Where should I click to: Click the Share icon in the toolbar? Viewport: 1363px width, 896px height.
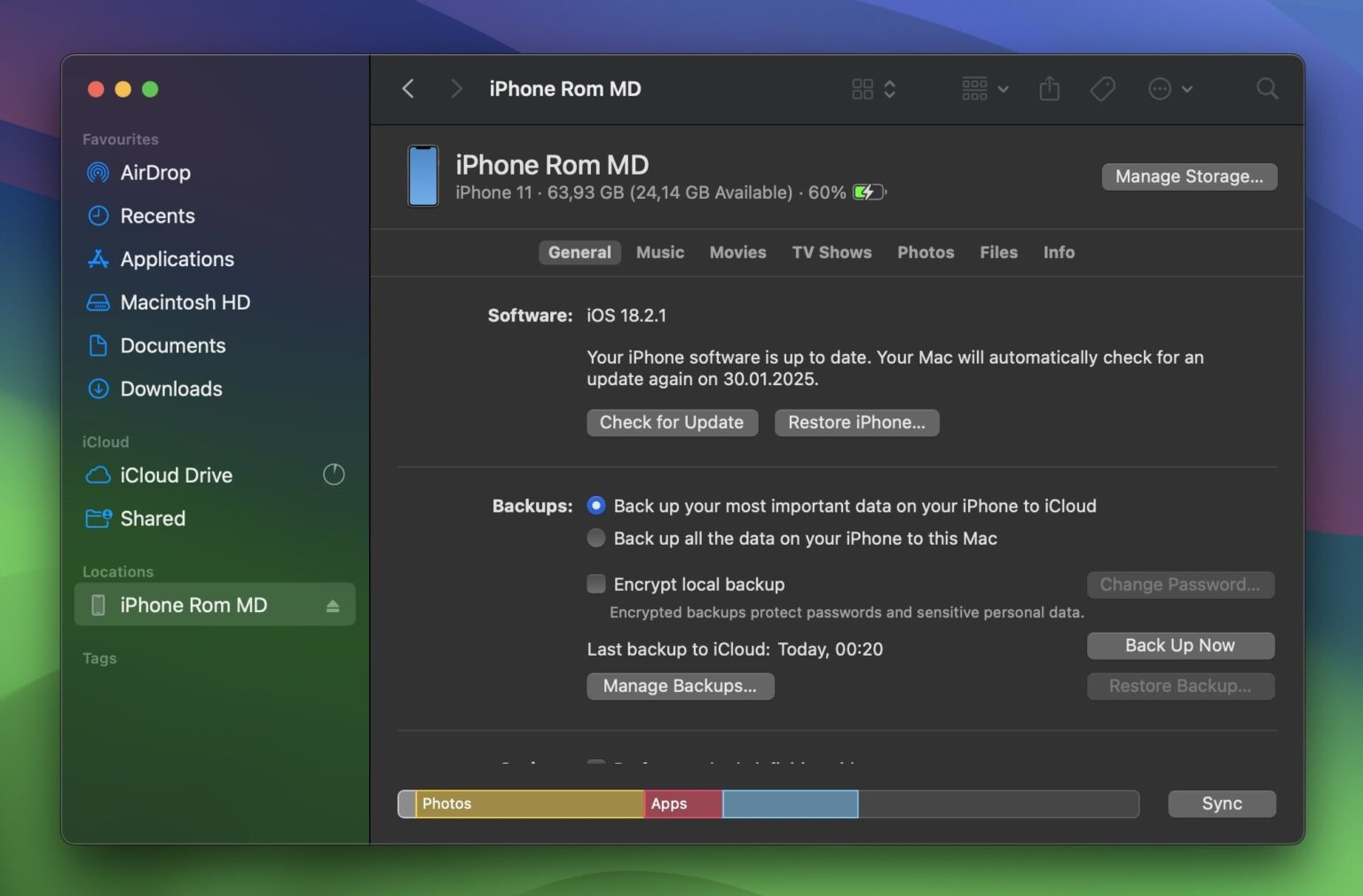[1050, 89]
